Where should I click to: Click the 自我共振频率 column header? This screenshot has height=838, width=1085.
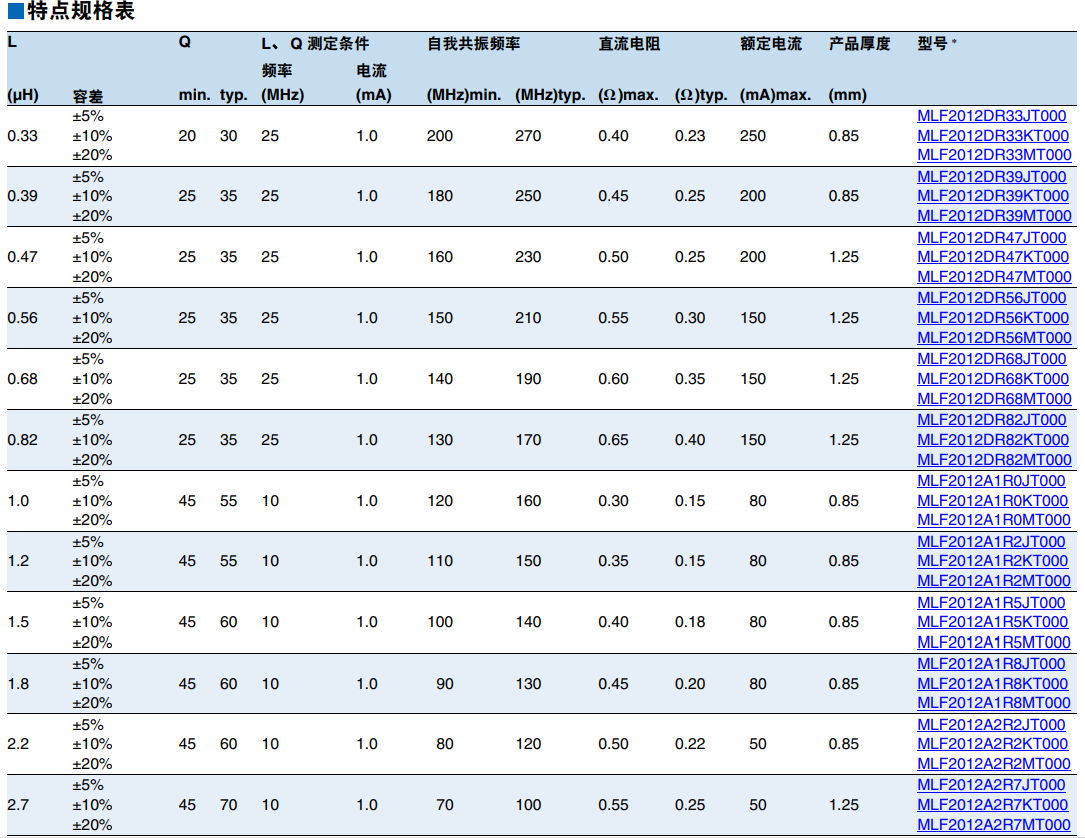point(473,44)
